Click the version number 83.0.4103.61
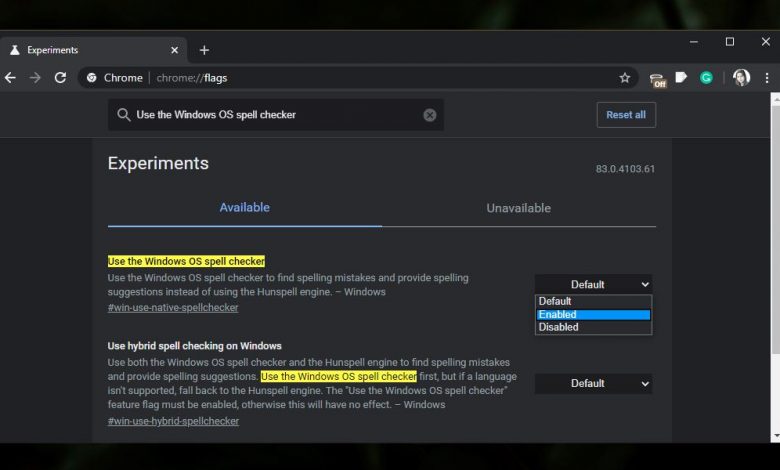 point(625,169)
